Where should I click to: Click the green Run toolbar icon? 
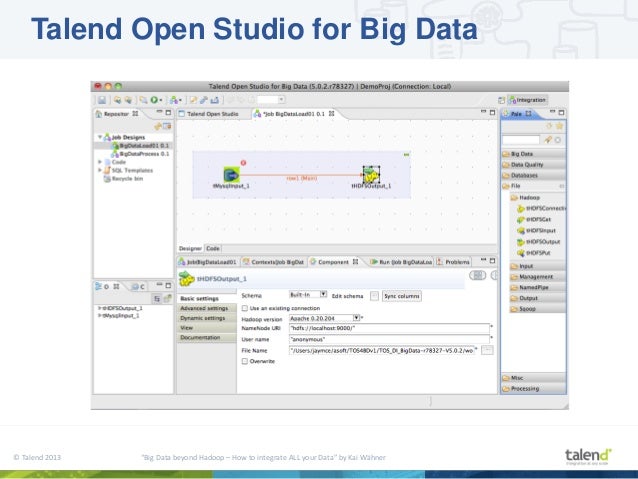154,100
